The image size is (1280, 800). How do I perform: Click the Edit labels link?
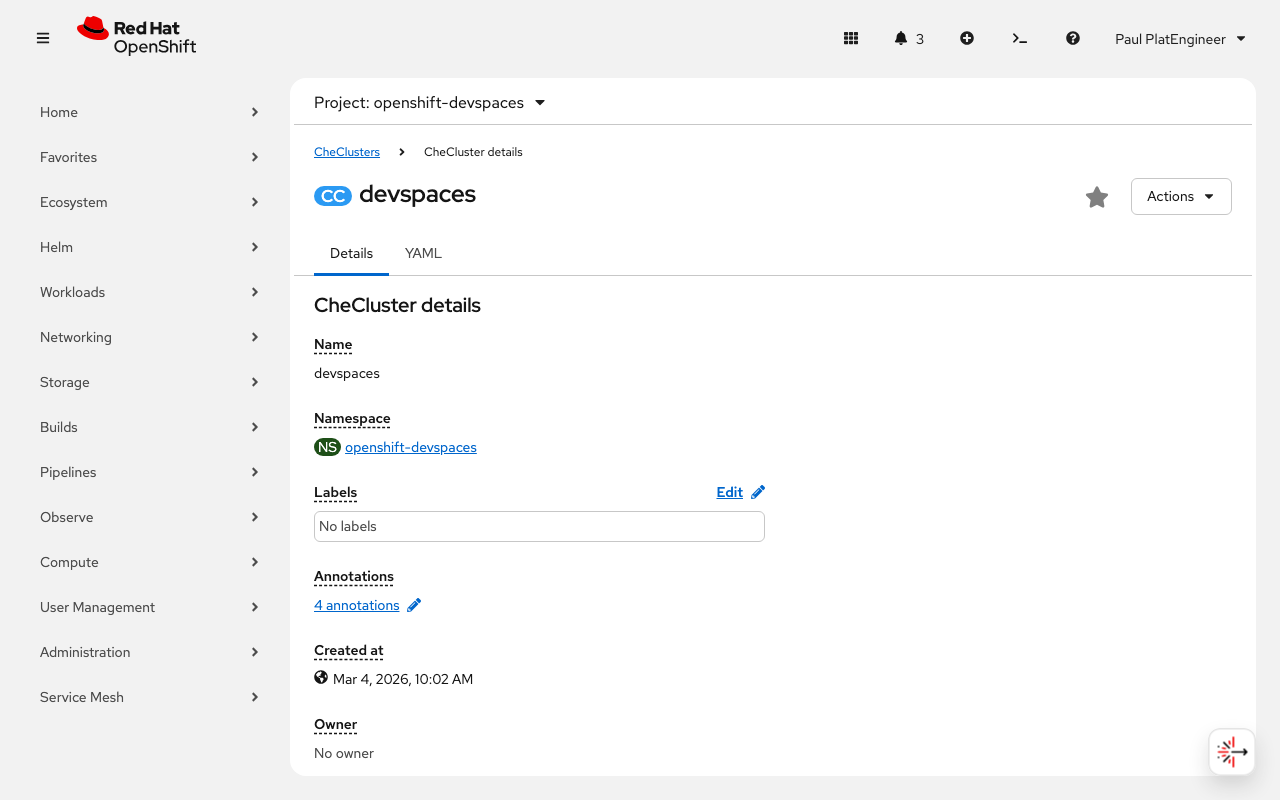click(x=730, y=492)
